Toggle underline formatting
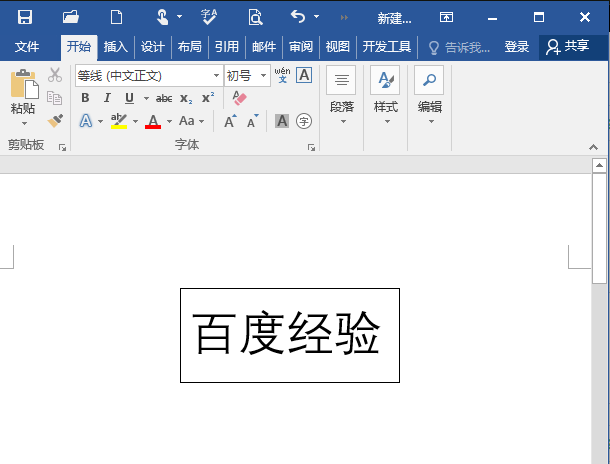Screen dimensions: 610x464 130,98
